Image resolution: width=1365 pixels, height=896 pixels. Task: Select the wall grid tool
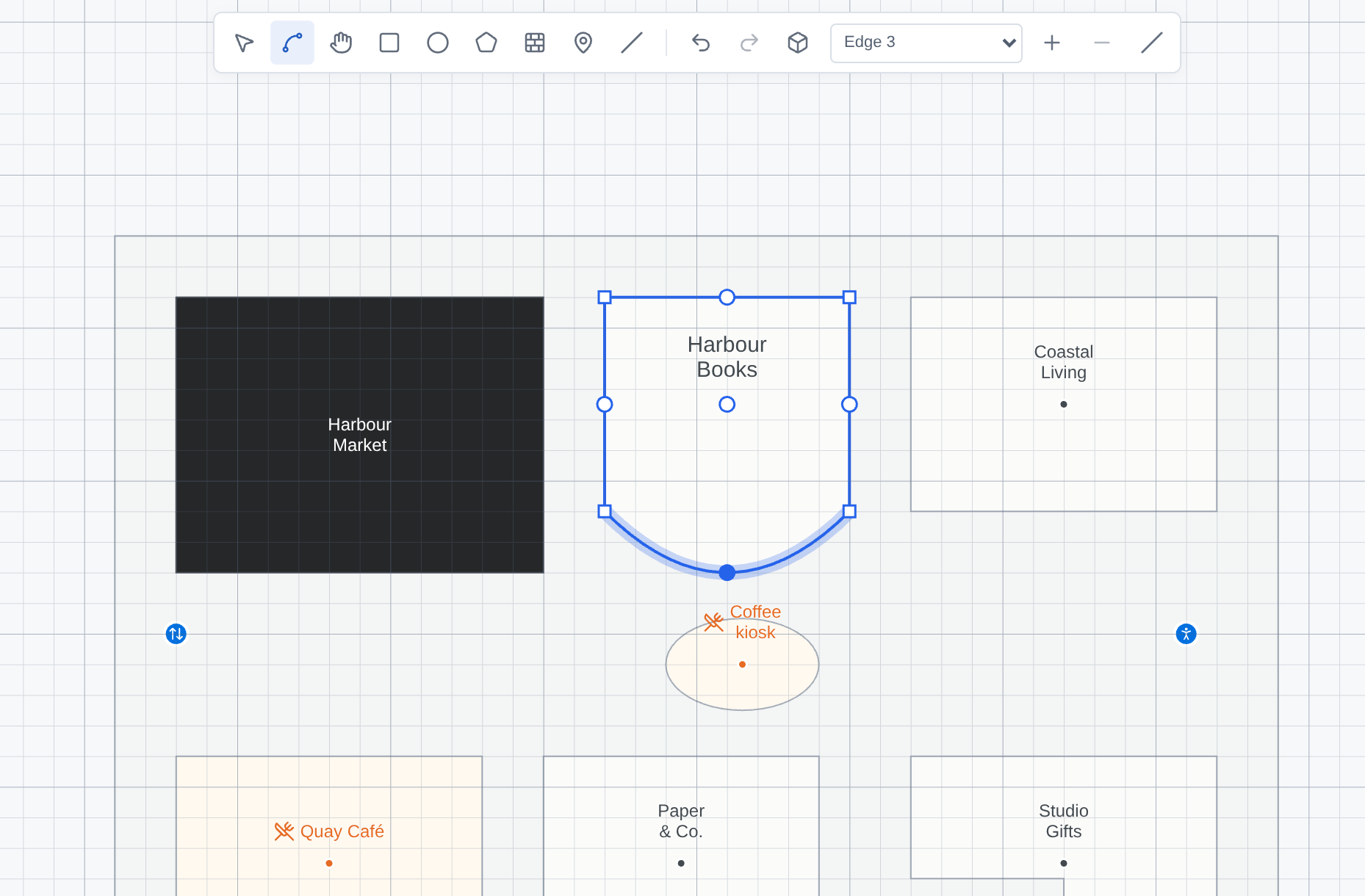click(x=535, y=43)
